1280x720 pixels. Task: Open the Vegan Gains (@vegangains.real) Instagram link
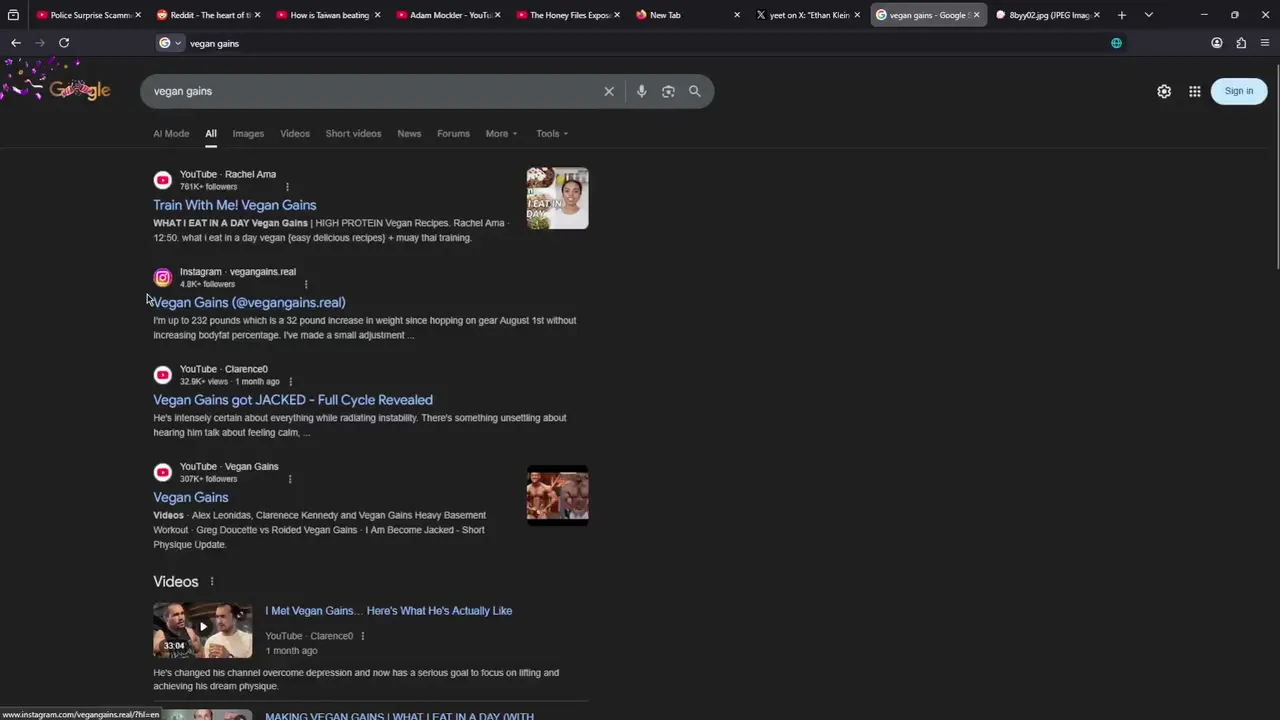coord(249,302)
